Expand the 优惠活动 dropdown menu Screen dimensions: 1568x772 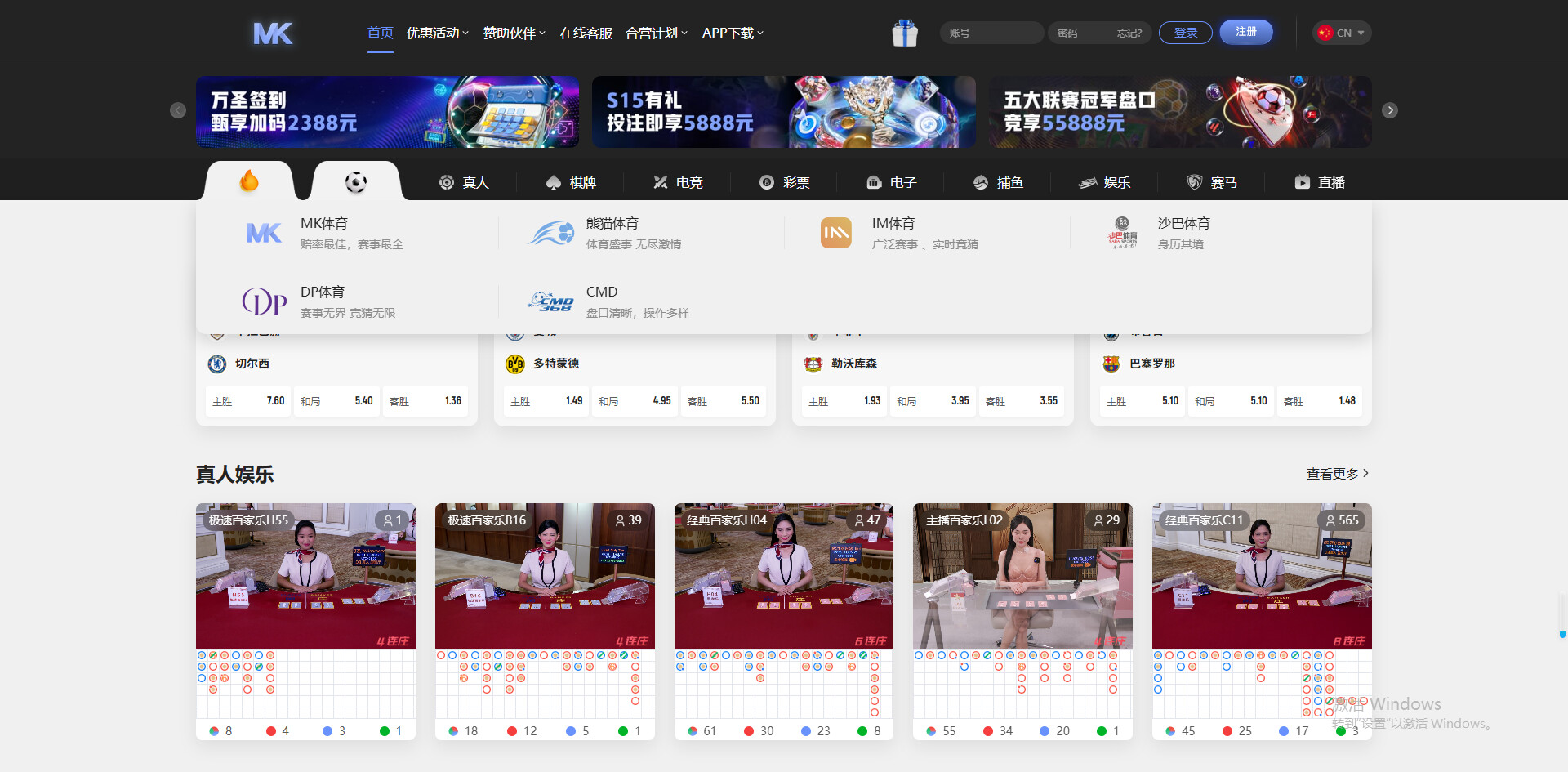pos(437,33)
